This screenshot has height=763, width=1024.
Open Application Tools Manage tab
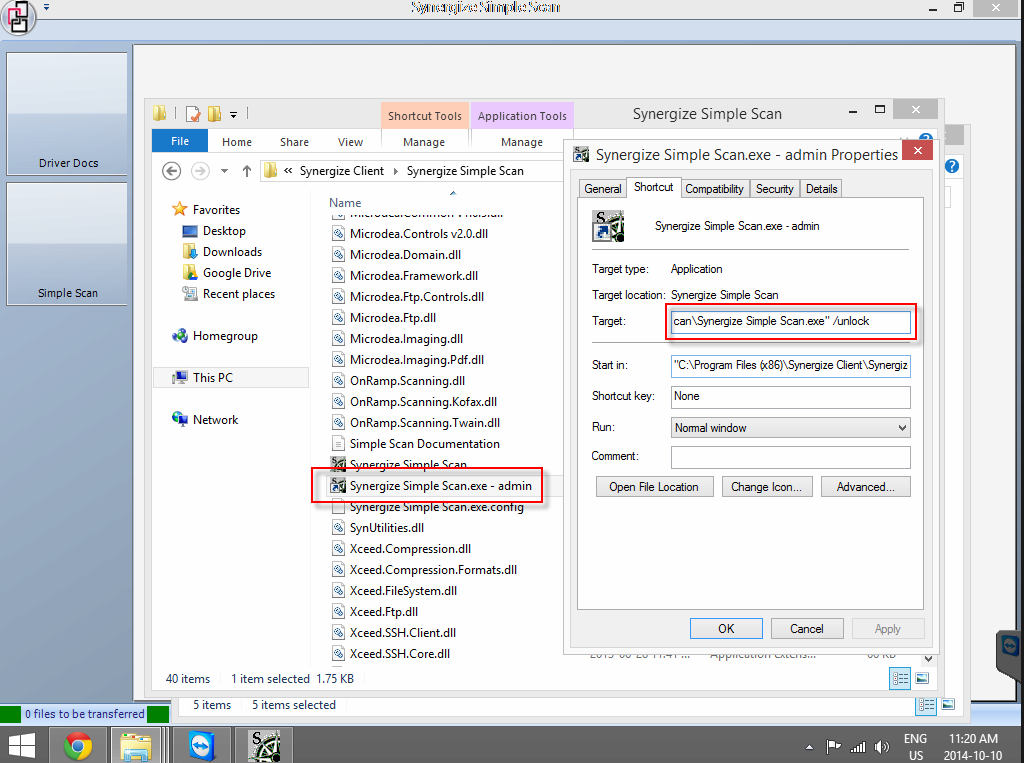(x=521, y=142)
